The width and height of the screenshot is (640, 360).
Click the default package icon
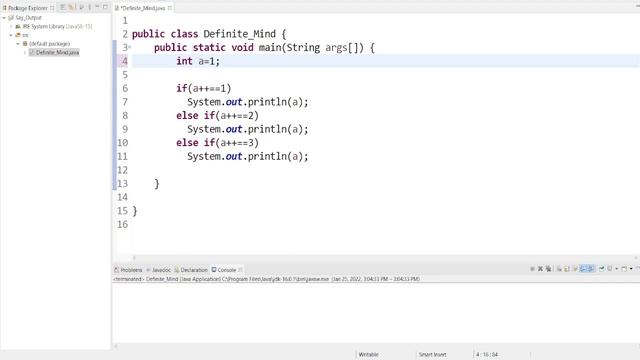(x=25, y=44)
